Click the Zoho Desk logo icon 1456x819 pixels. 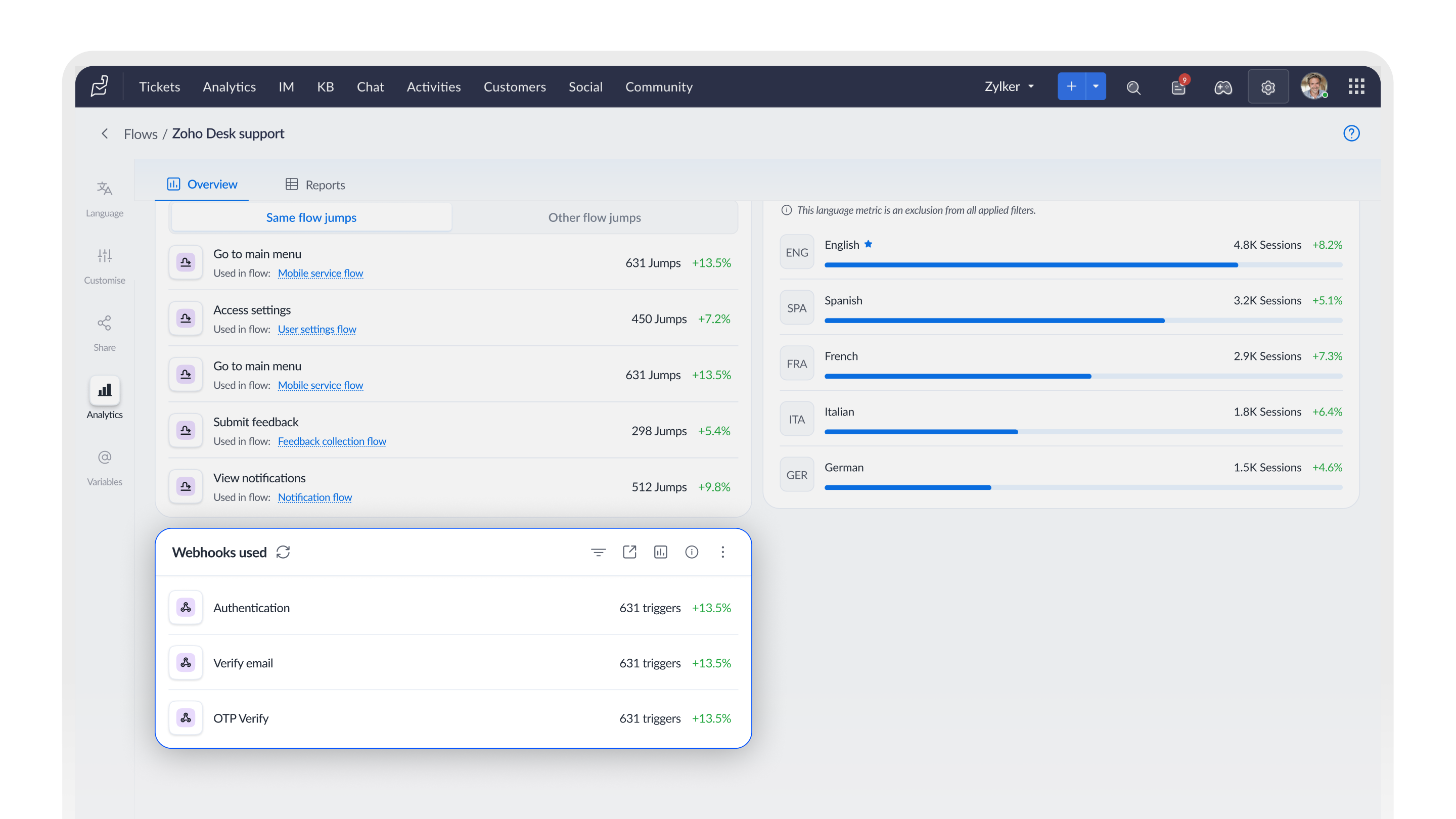100,86
